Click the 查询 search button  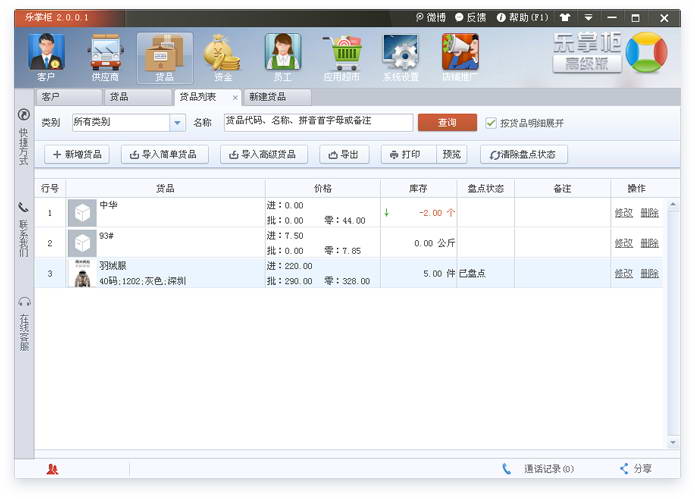[x=447, y=123]
